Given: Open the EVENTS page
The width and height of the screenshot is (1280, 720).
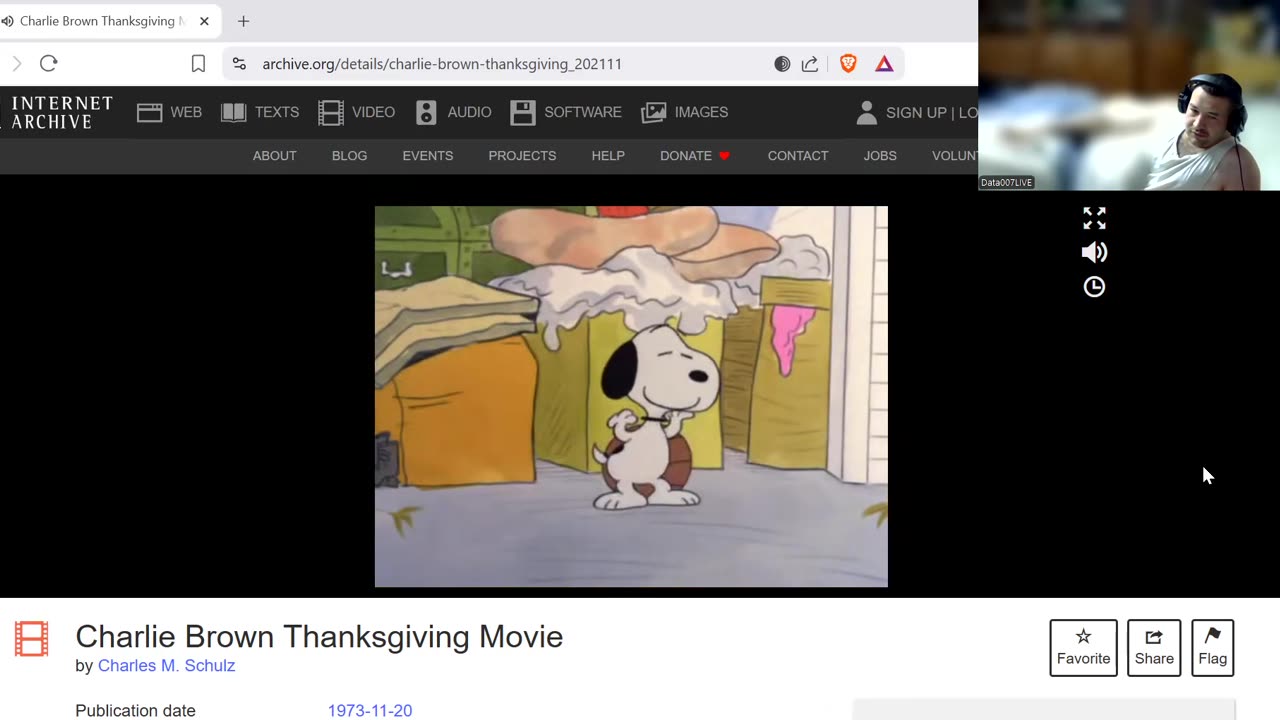Looking at the screenshot, I should 427,156.
